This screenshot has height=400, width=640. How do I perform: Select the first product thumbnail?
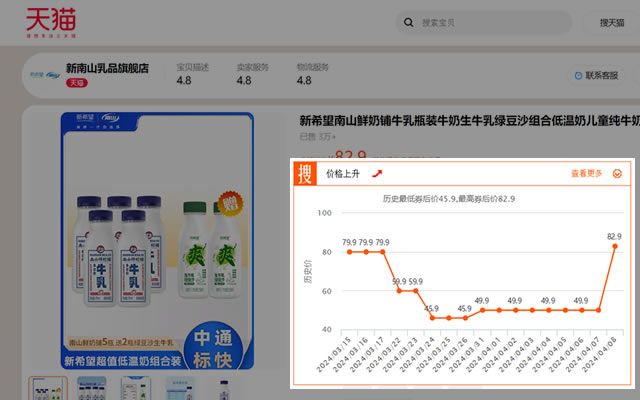point(48,388)
